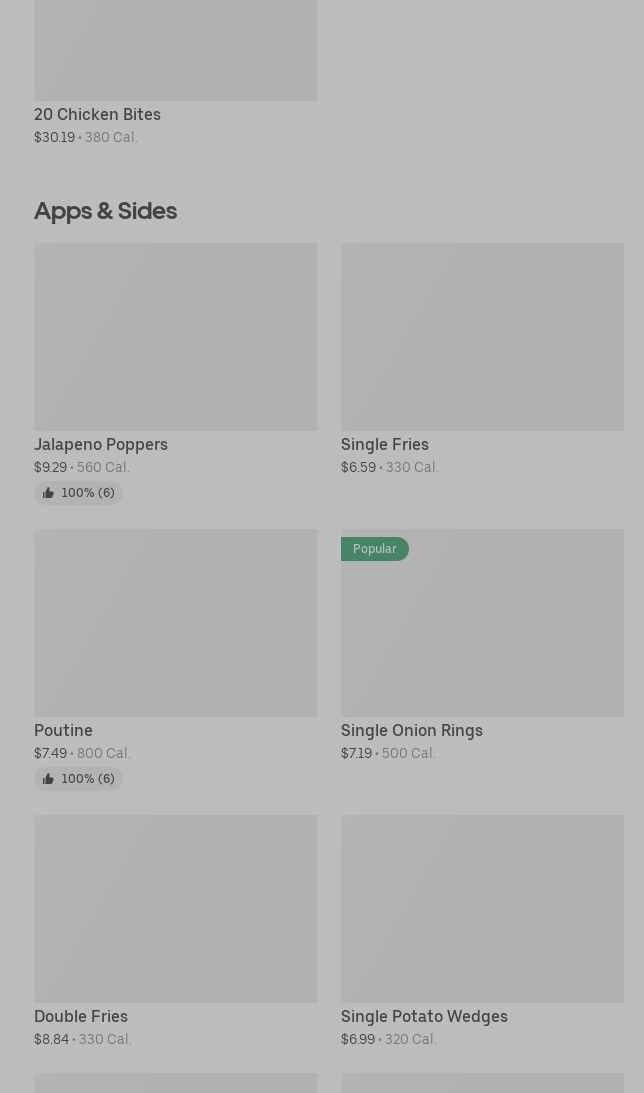Click the thumbs-up icon under Jalapeno Poppers
644x1093 pixels.
[48, 493]
